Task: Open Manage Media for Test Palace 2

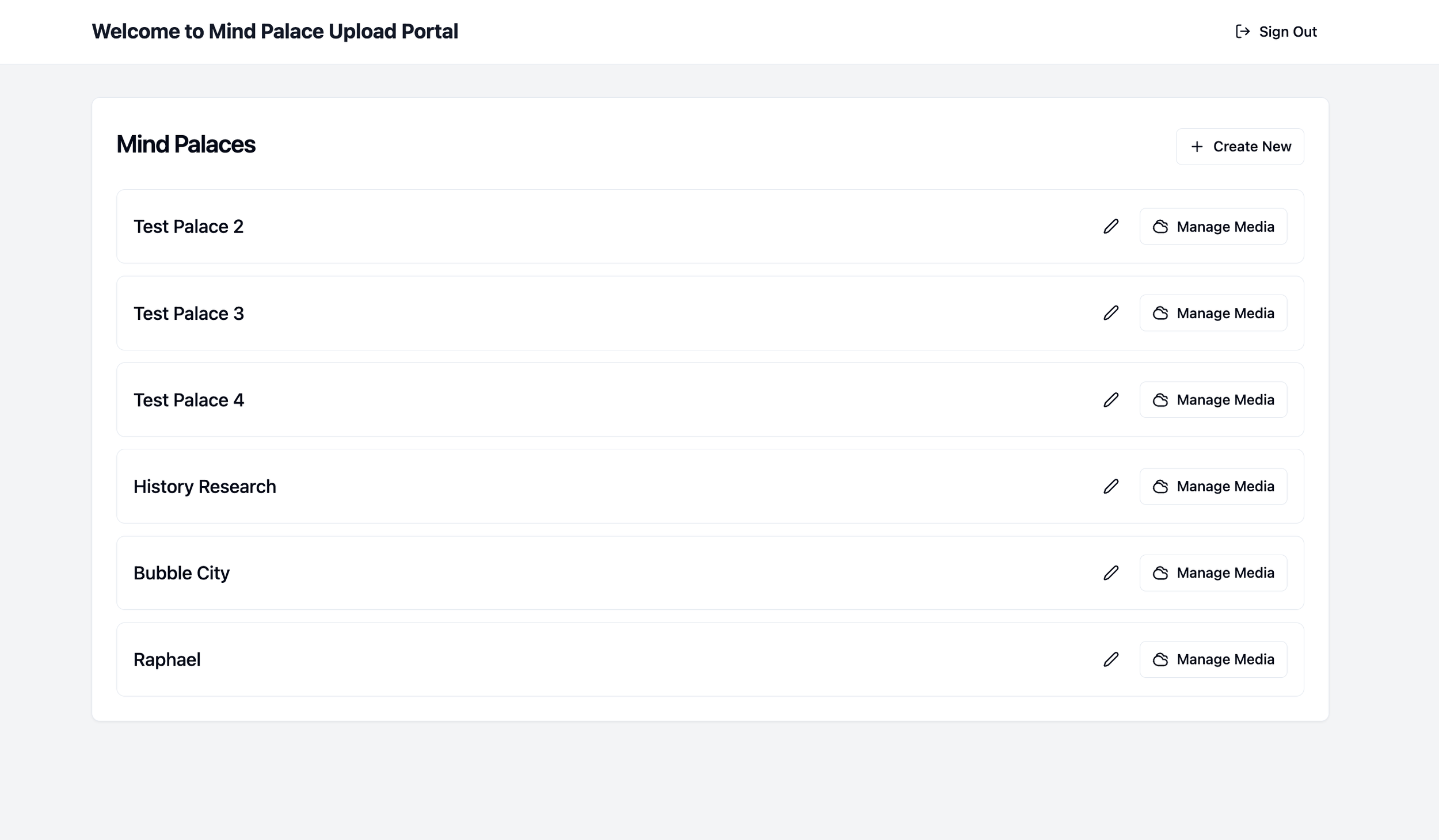Action: (x=1213, y=227)
